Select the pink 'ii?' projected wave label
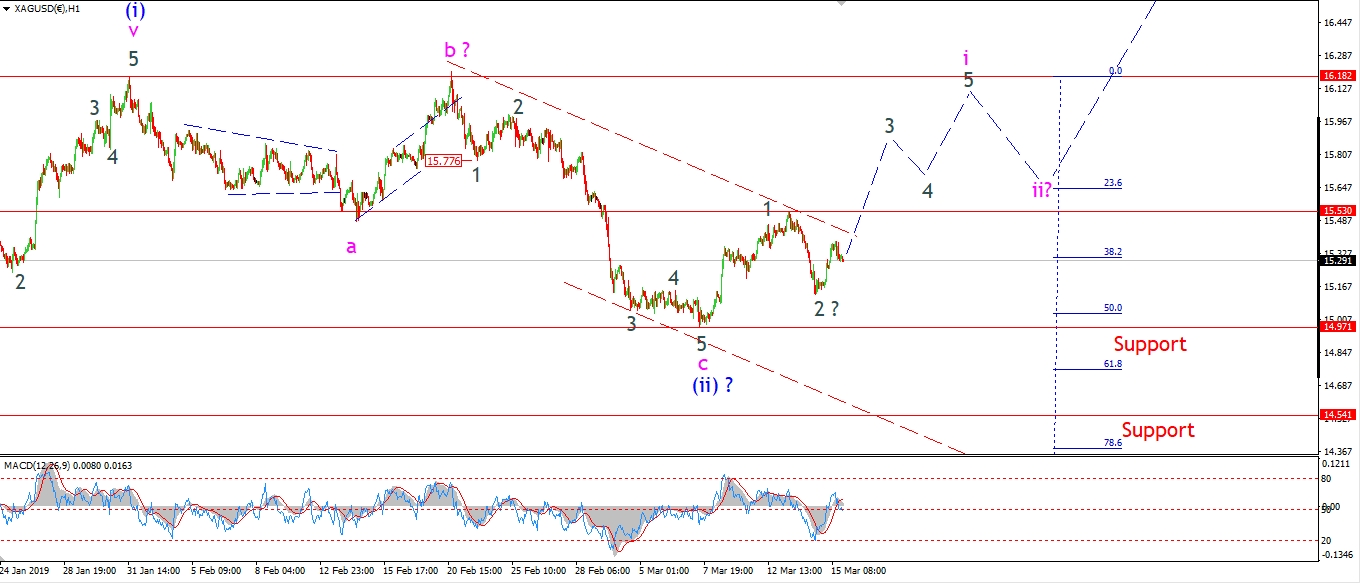The height and width of the screenshot is (584, 1361). point(1043,190)
